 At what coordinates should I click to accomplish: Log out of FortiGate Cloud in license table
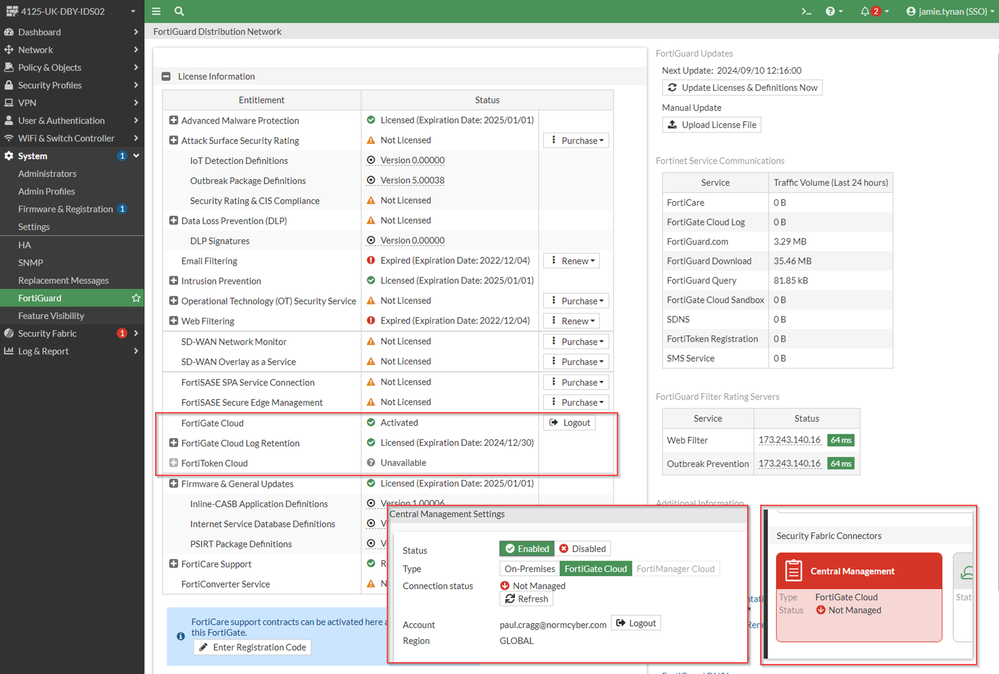pyautogui.click(x=570, y=422)
